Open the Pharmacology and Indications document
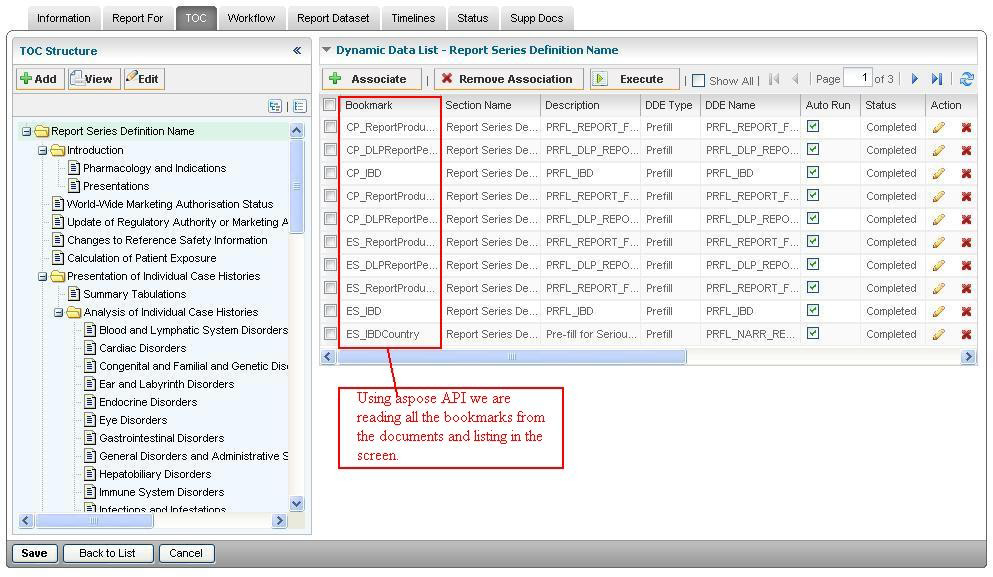993x577 pixels. point(155,168)
